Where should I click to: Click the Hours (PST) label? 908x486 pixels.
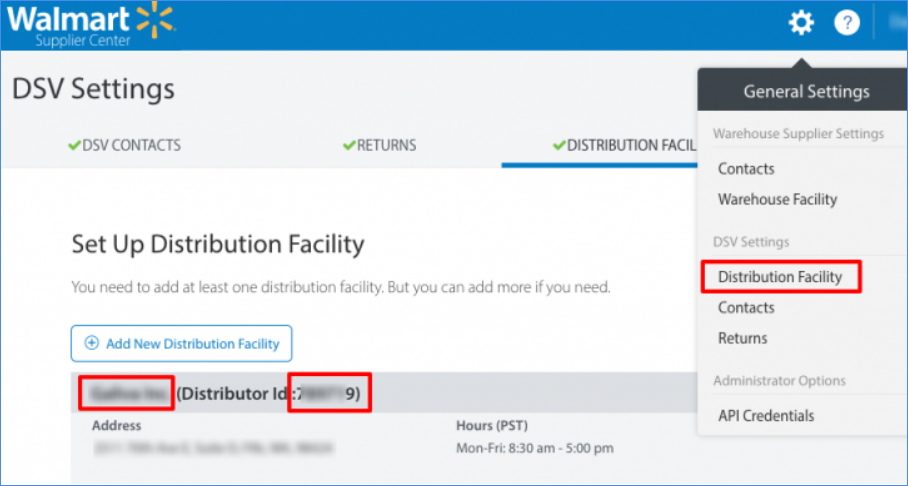click(x=492, y=426)
